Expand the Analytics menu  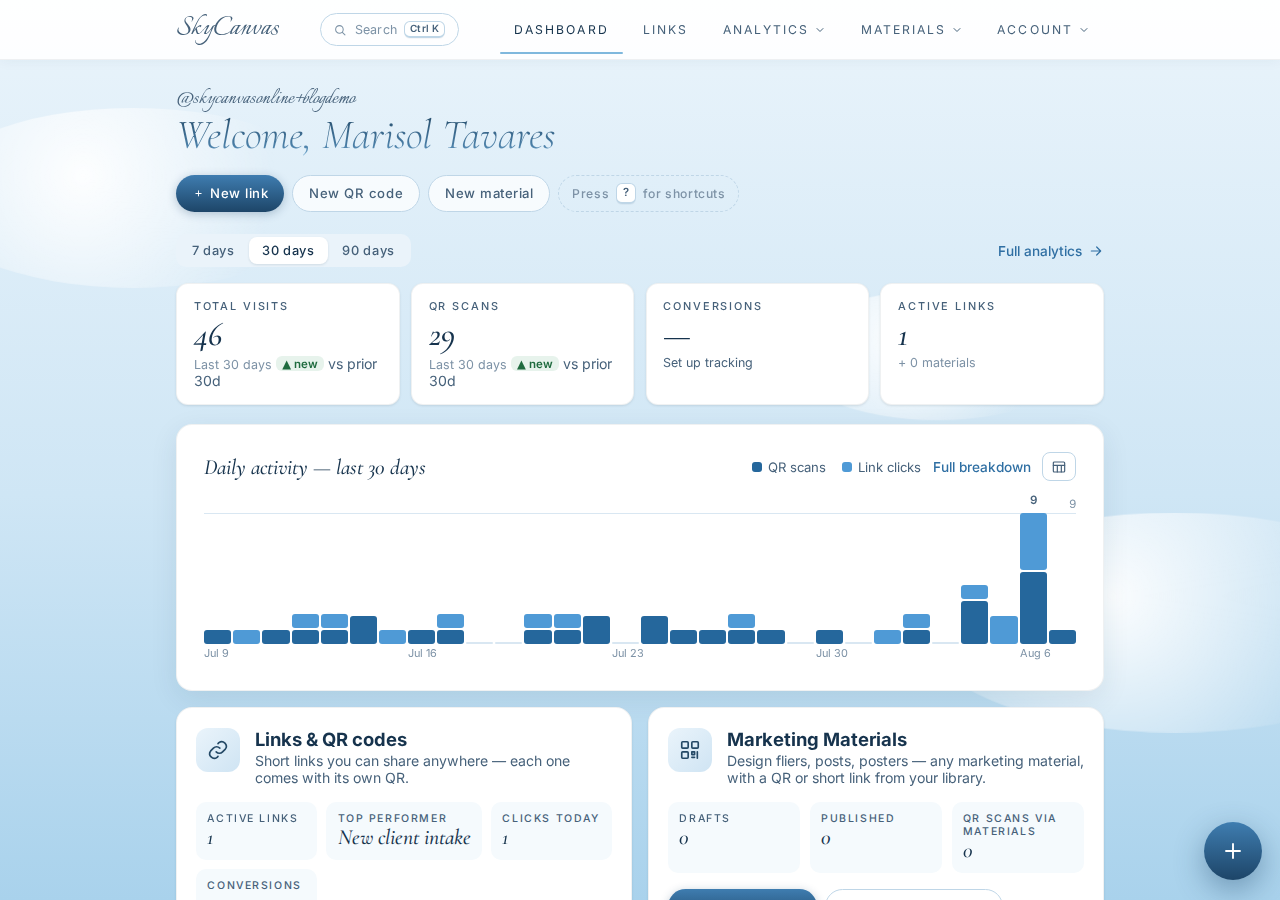click(x=774, y=30)
